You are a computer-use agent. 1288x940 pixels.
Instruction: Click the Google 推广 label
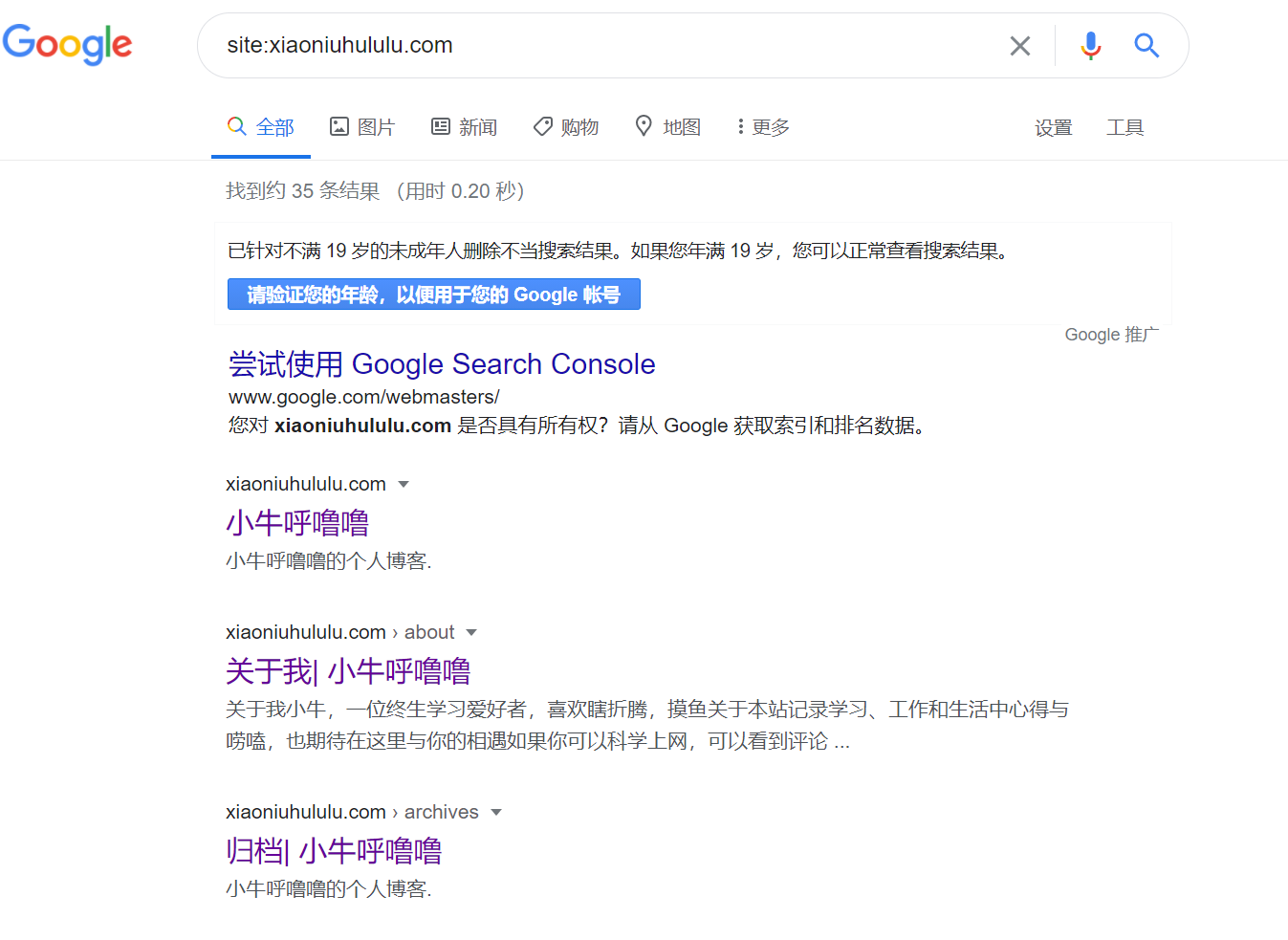pos(1111,335)
